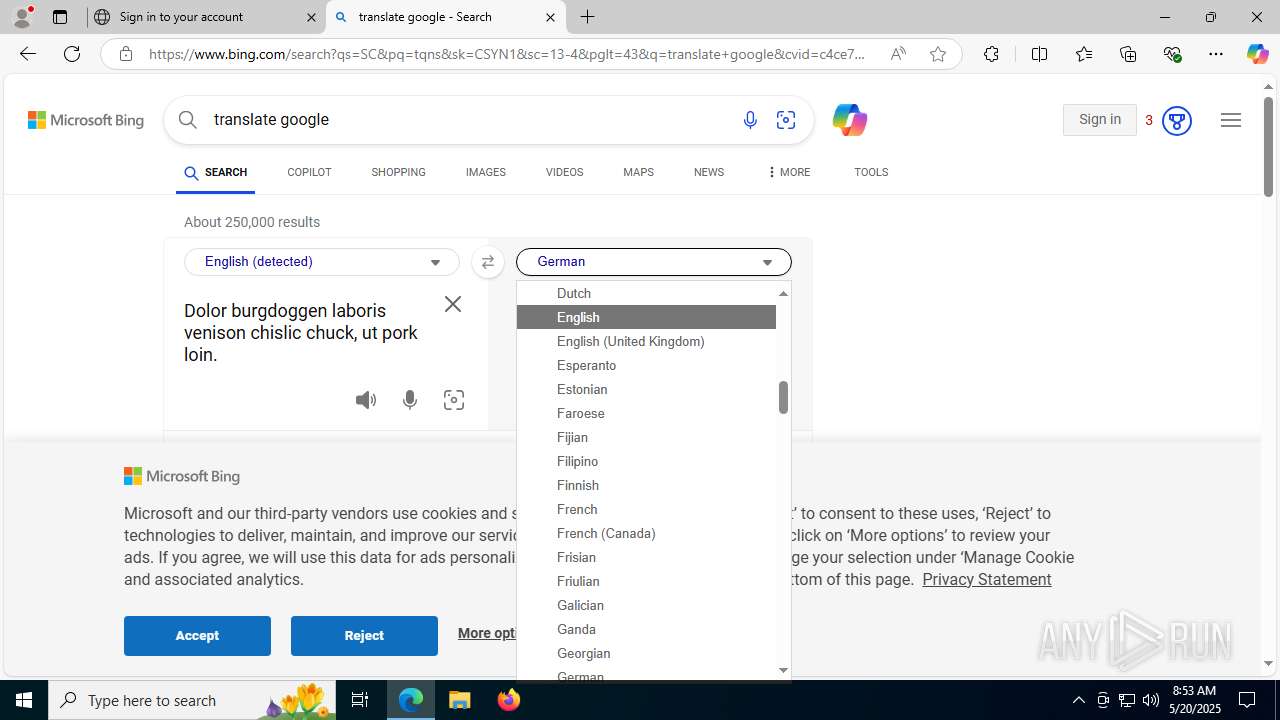
Task: Open Edge Settings and more menu
Action: (x=1216, y=54)
